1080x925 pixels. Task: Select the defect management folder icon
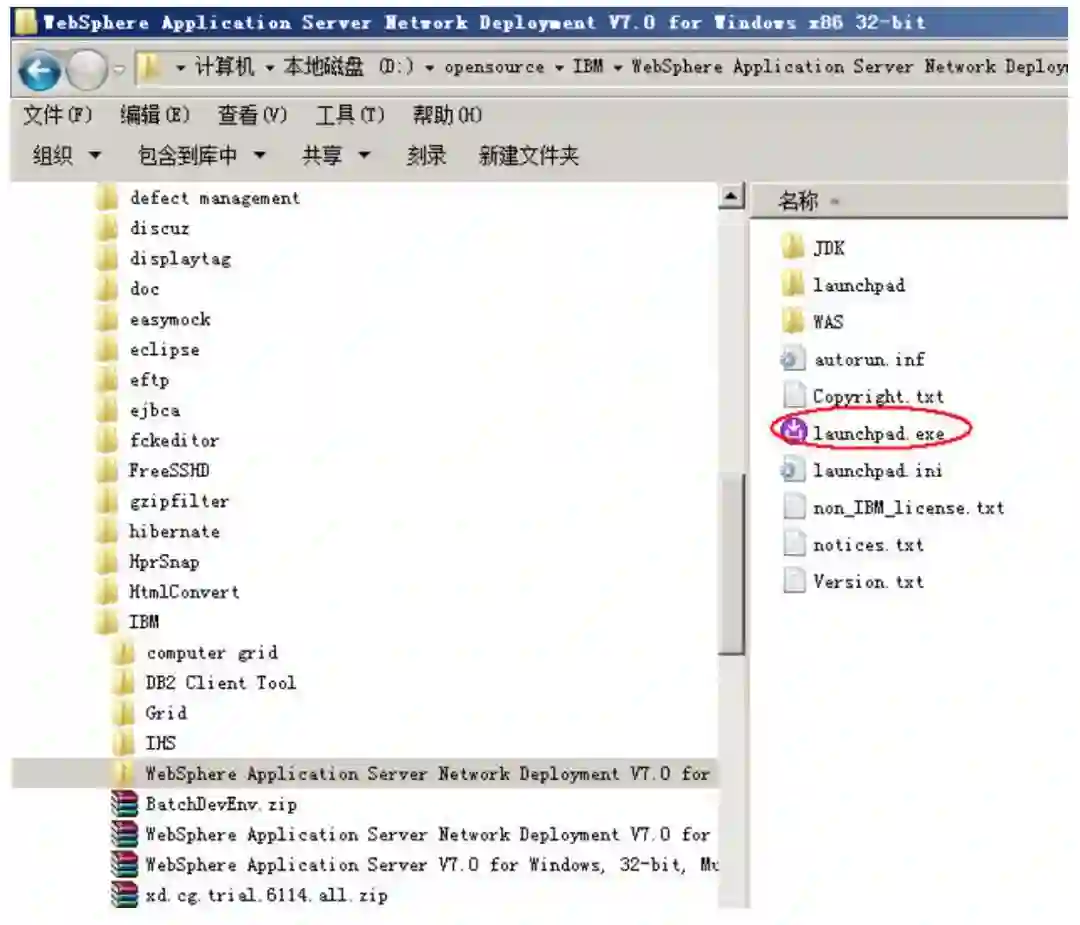click(107, 198)
